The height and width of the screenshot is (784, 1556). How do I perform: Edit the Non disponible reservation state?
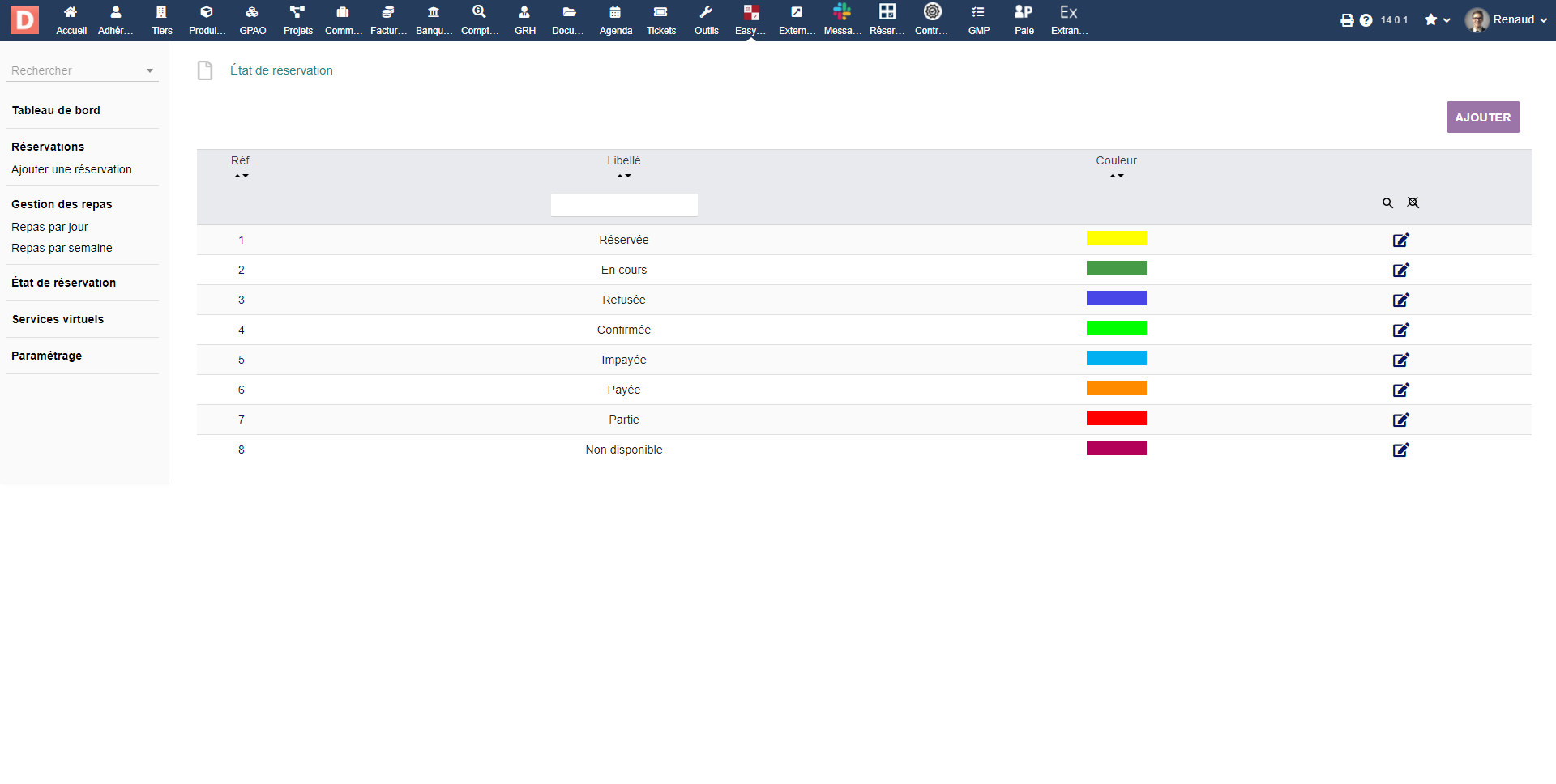pos(1400,450)
